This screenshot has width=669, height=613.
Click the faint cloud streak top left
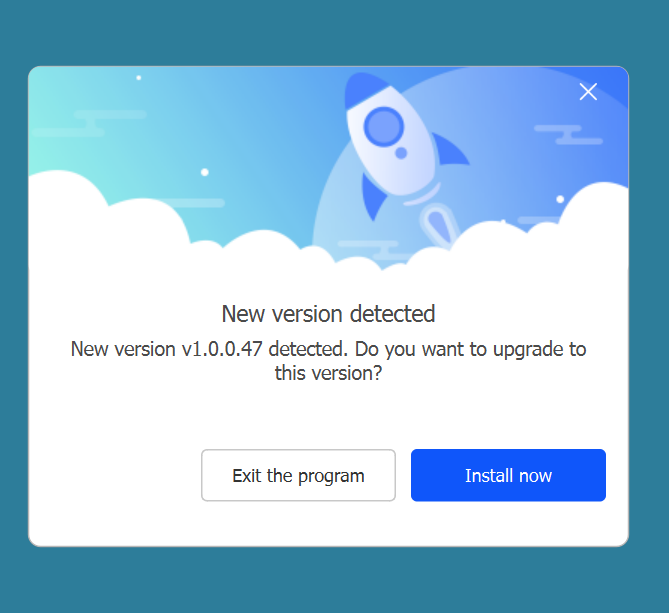pyautogui.click(x=90, y=123)
